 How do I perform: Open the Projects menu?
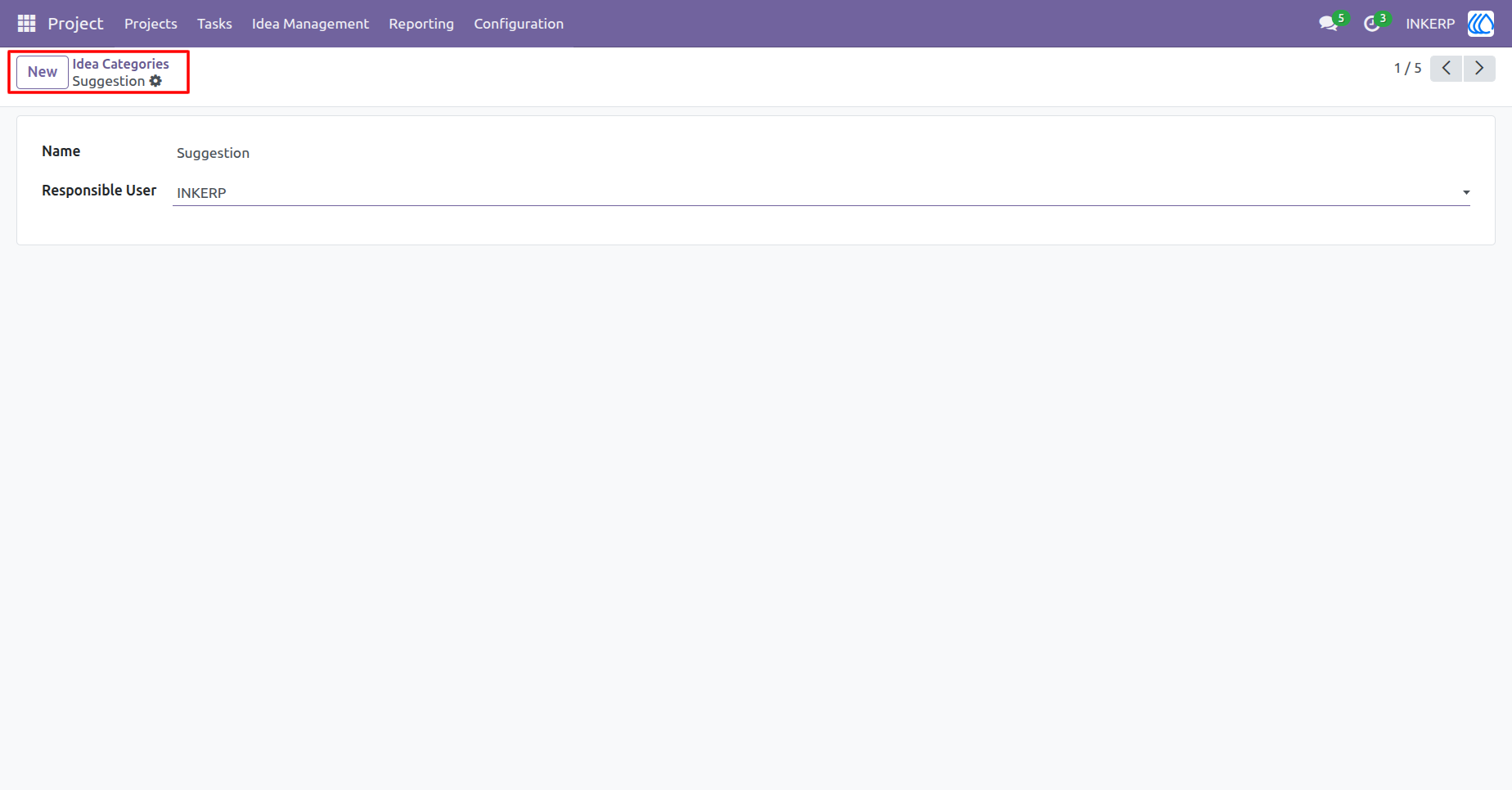[151, 24]
